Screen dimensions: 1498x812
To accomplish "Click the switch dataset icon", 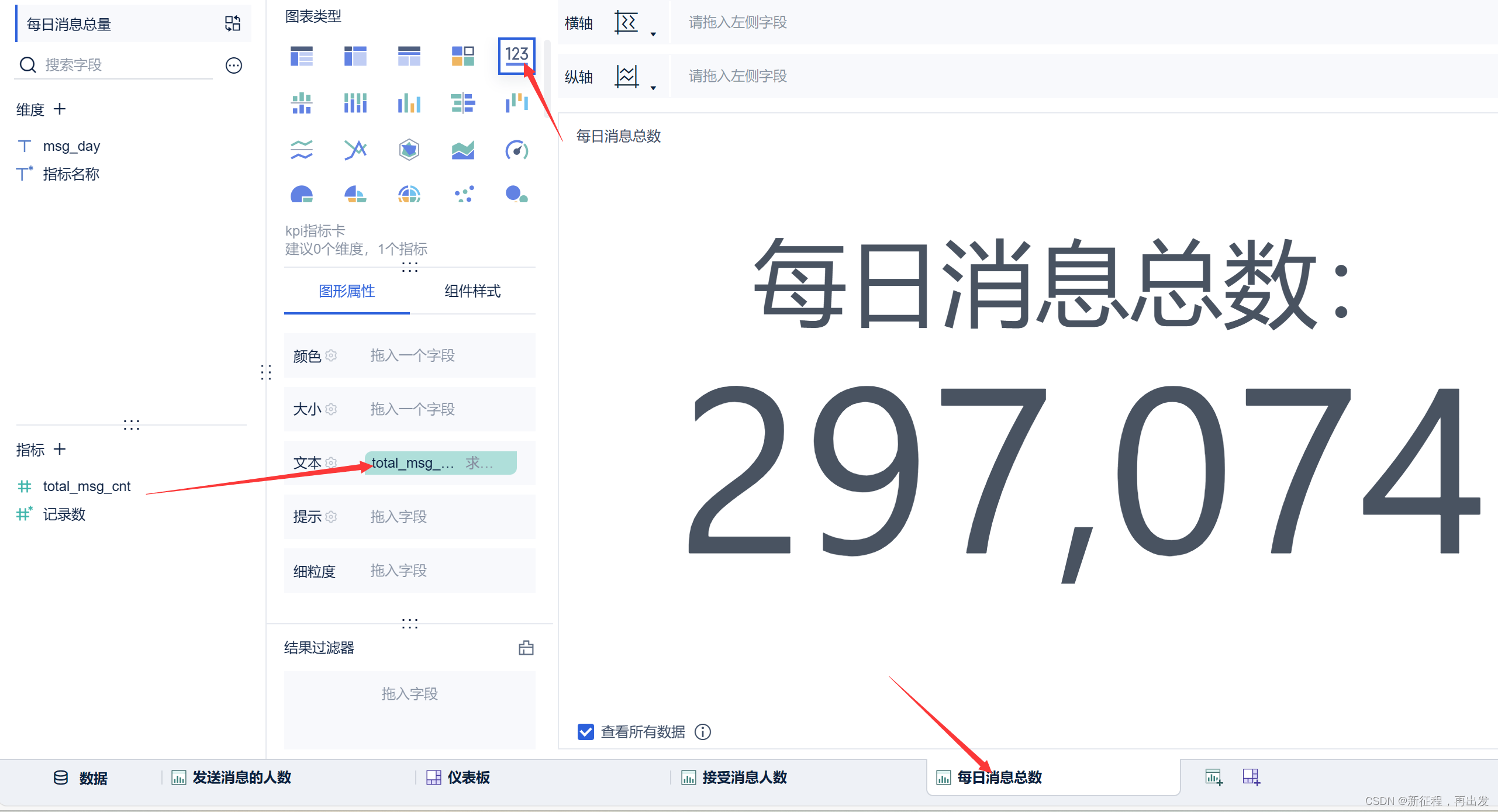I will pyautogui.click(x=233, y=23).
